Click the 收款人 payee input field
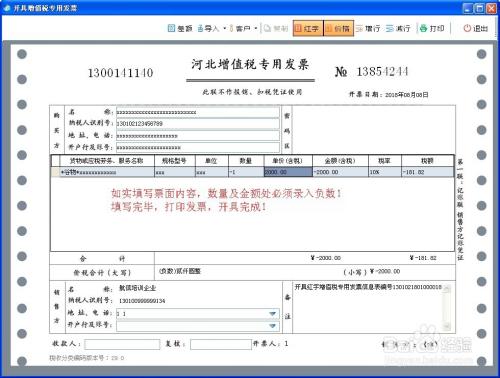 click(x=122, y=344)
